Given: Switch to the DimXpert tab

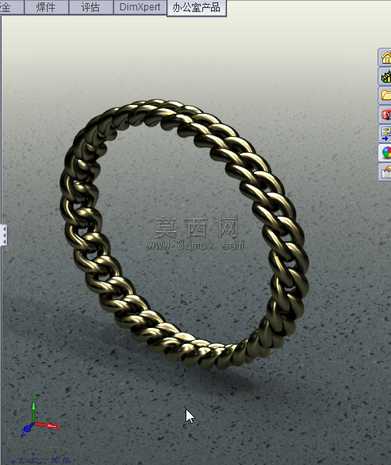Looking at the screenshot, I should [140, 7].
